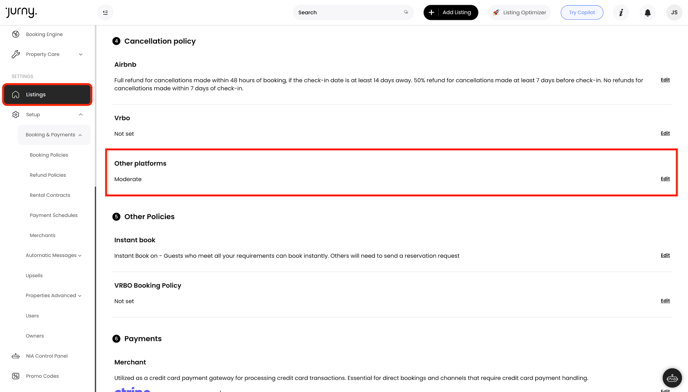Click Try Copilot button
Image resolution: width=688 pixels, height=392 pixels.
[582, 13]
